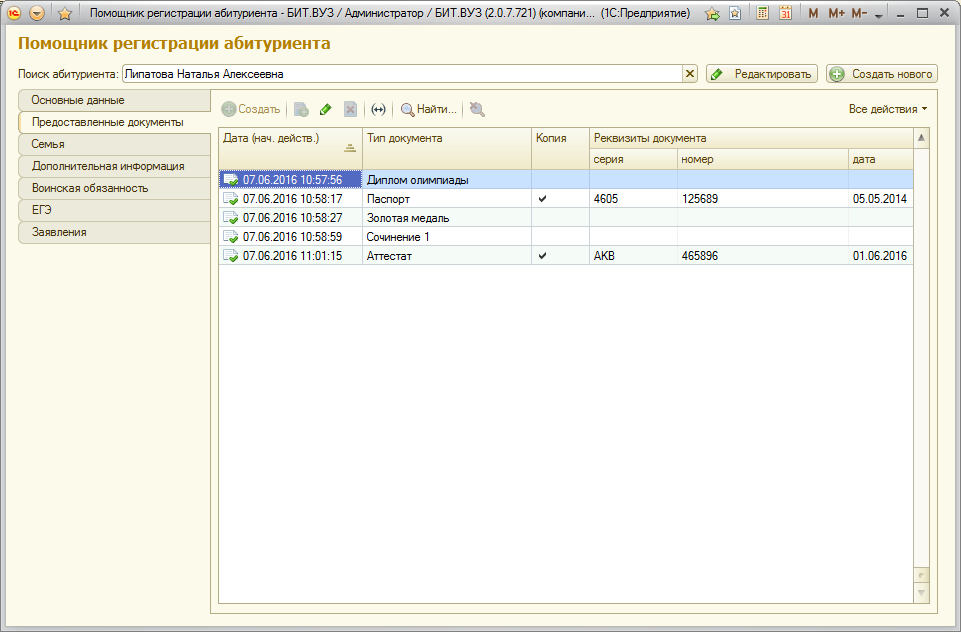Click number cell 465896

[762, 256]
